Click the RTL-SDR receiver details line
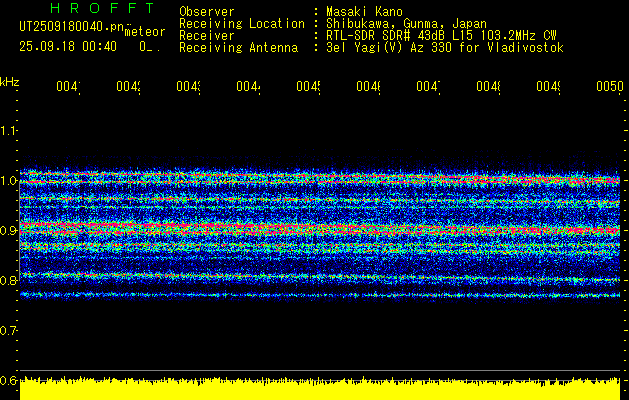 440,35
